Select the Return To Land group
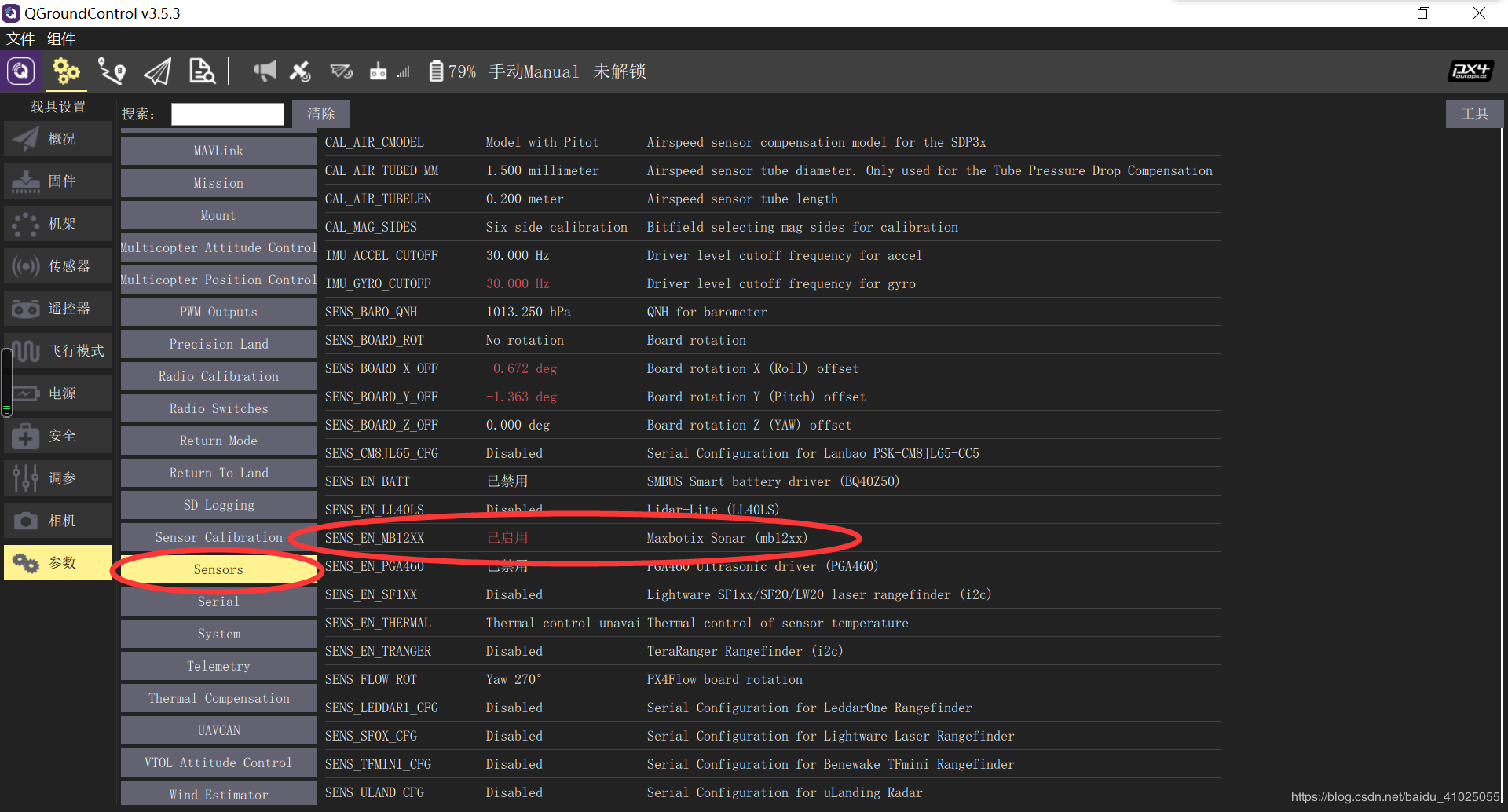Viewport: 1508px width, 812px height. coord(218,473)
